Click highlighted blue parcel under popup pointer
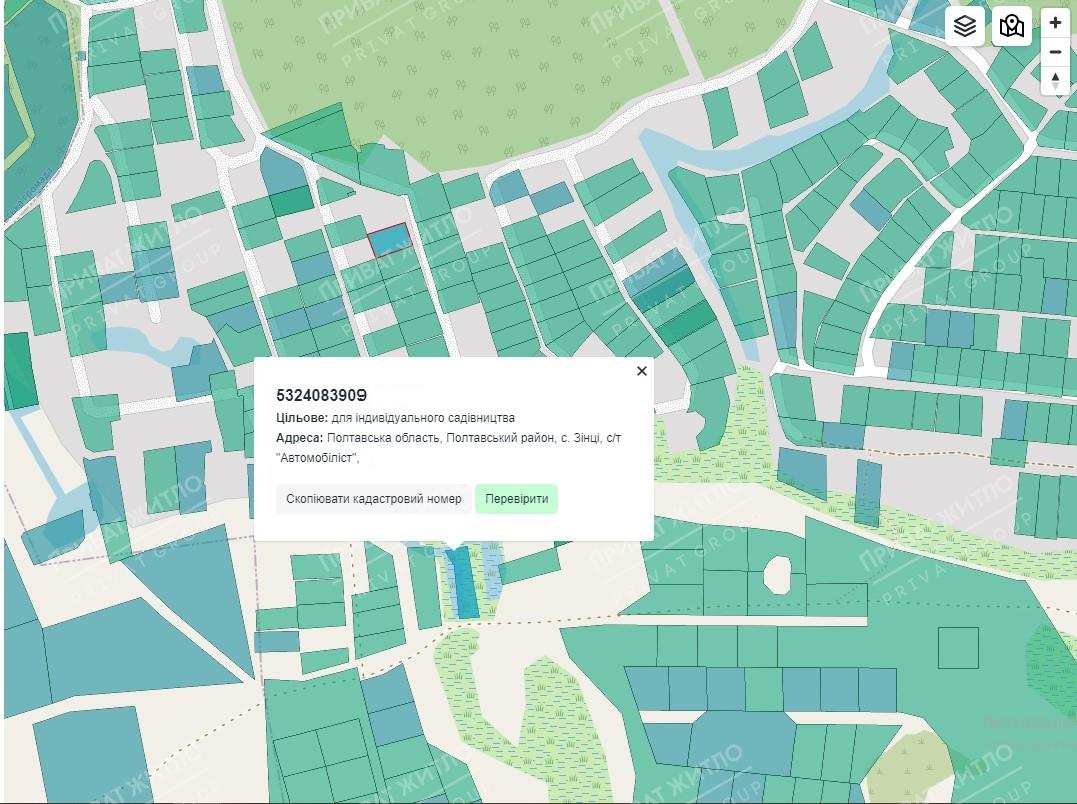The image size is (1077, 804). 464,585
